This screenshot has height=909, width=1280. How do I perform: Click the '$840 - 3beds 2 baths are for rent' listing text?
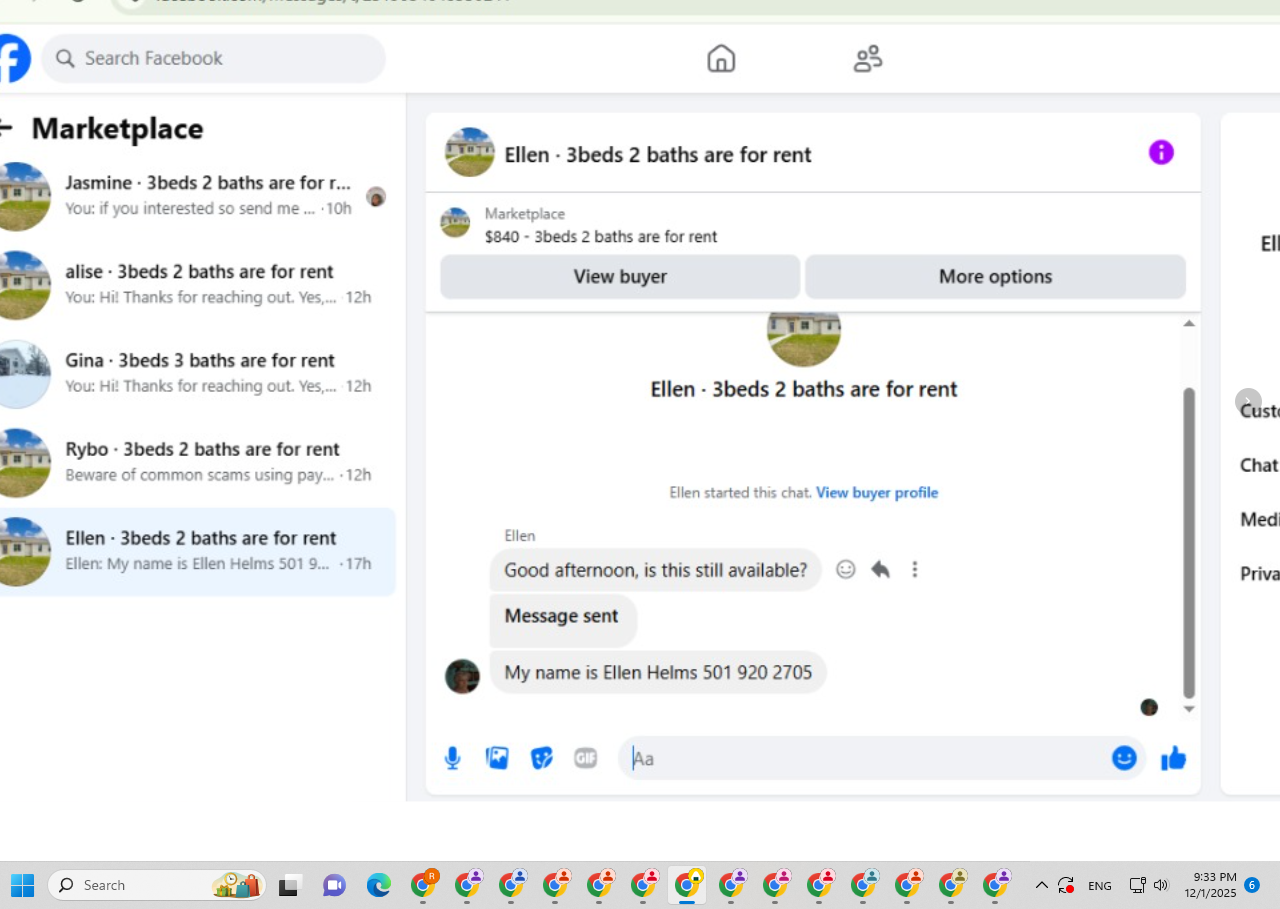601,237
